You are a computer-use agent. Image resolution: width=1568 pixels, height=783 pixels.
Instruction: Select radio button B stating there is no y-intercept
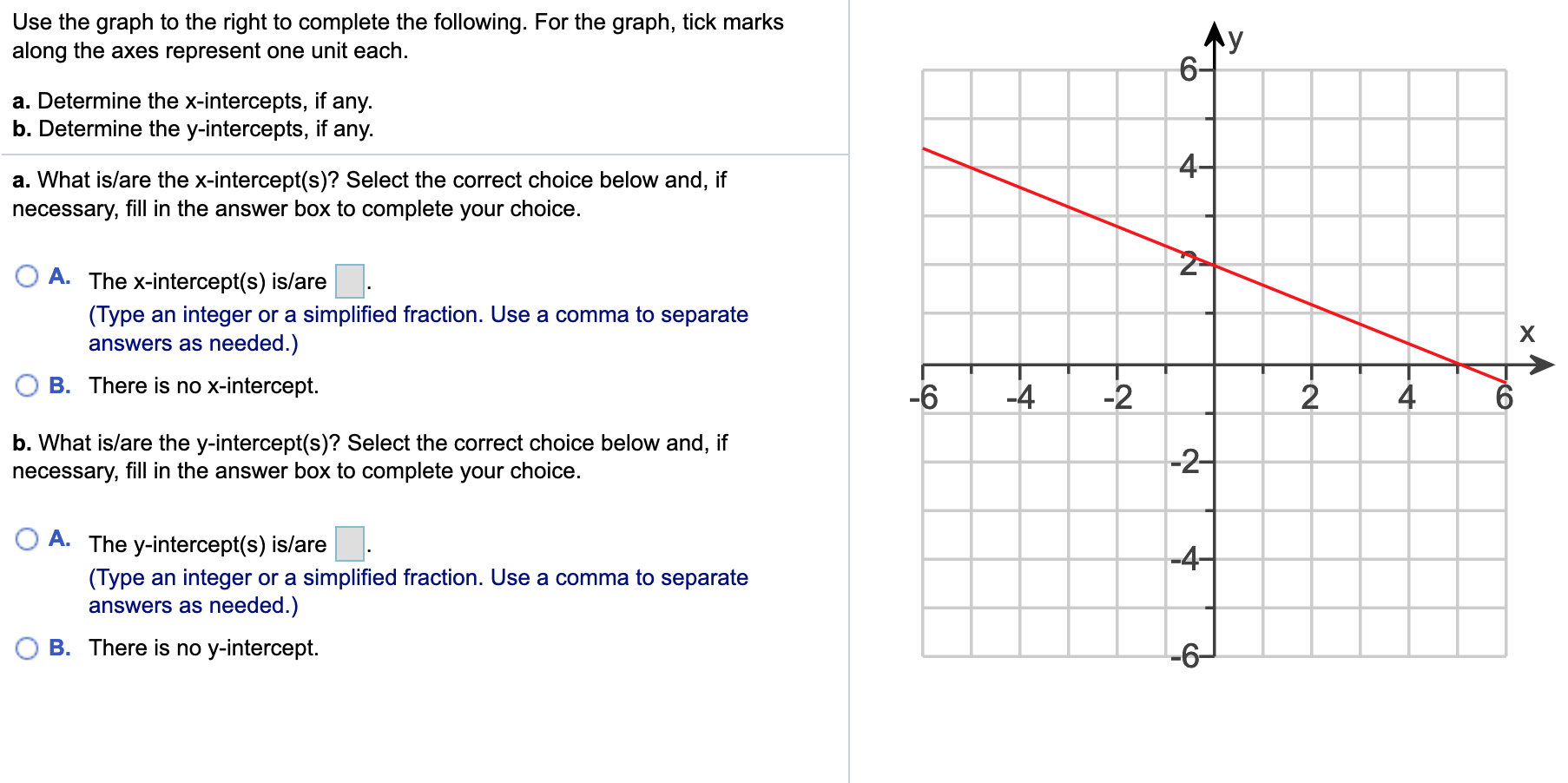coord(27,646)
